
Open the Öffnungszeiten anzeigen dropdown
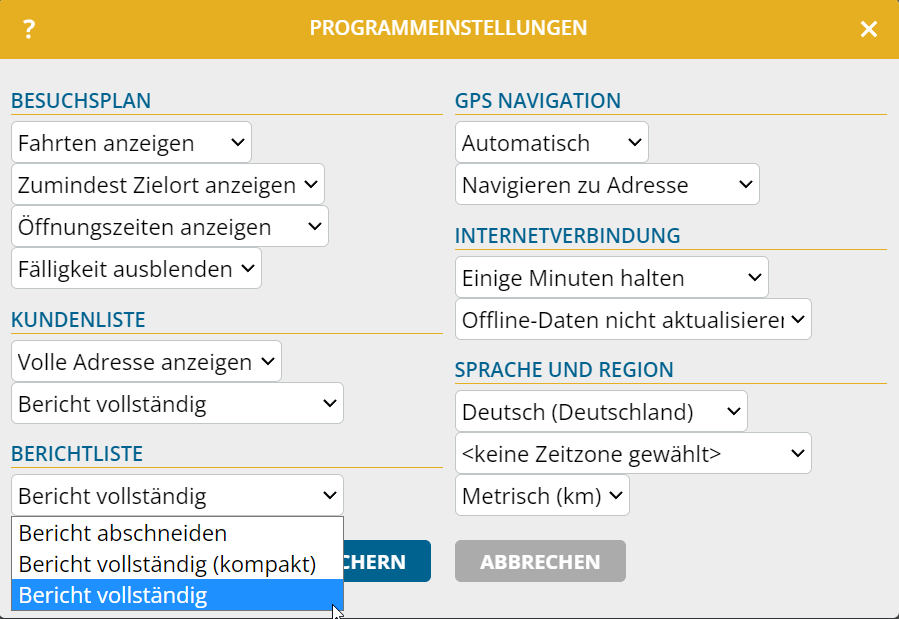170,226
